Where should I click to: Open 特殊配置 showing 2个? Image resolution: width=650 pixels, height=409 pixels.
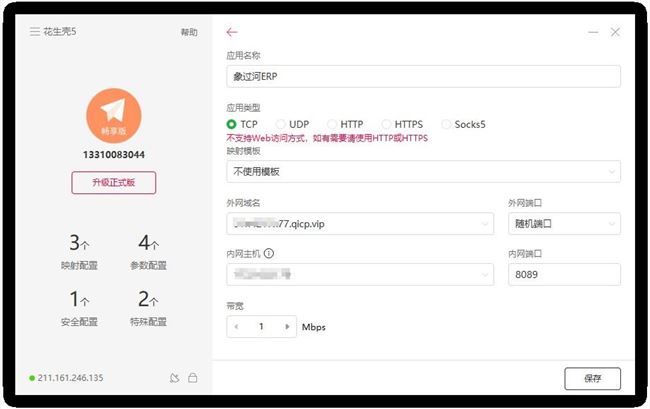(148, 308)
